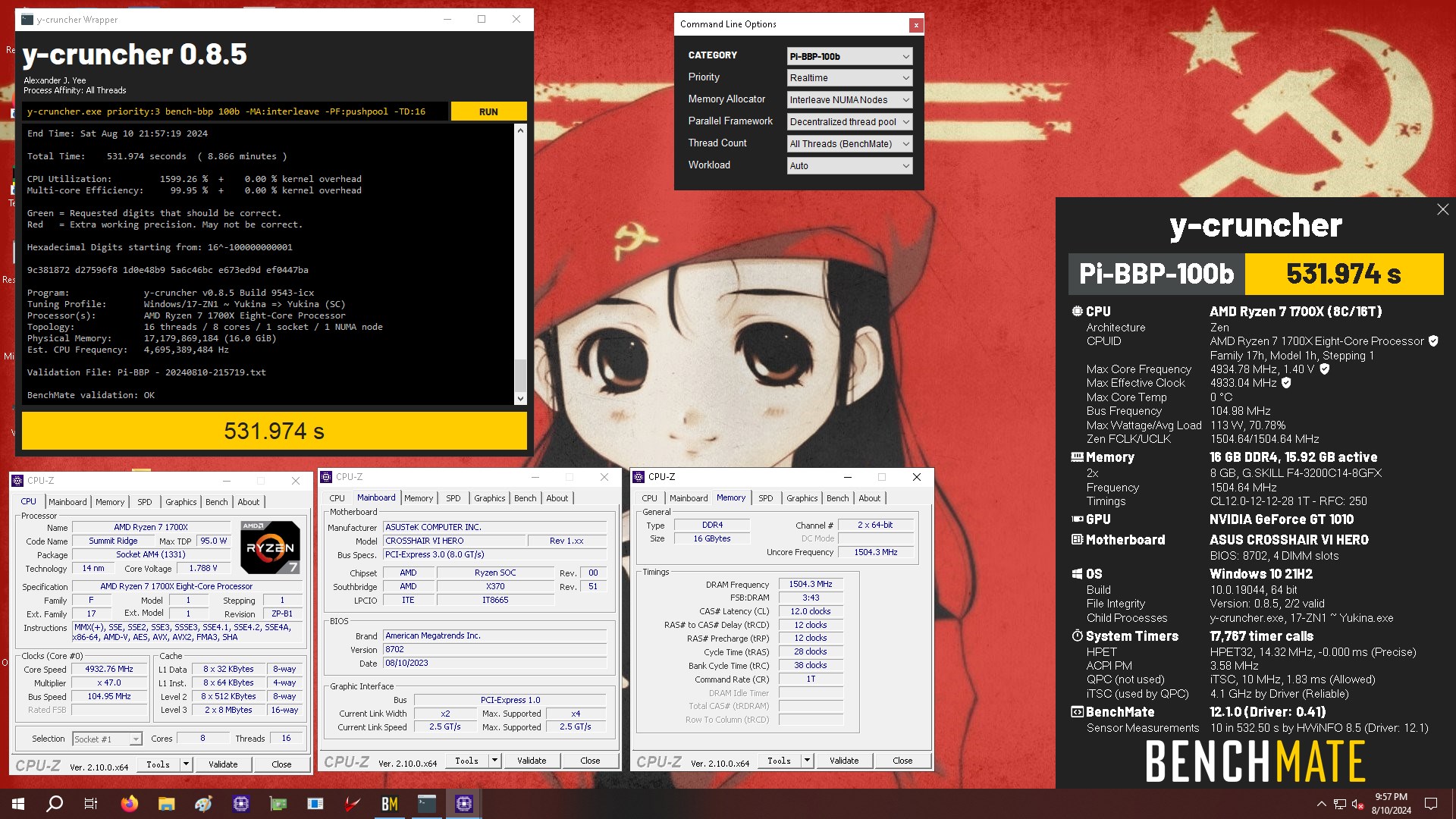Open the Windows Start menu
Screen dimensions: 1456x819
tap(18, 804)
